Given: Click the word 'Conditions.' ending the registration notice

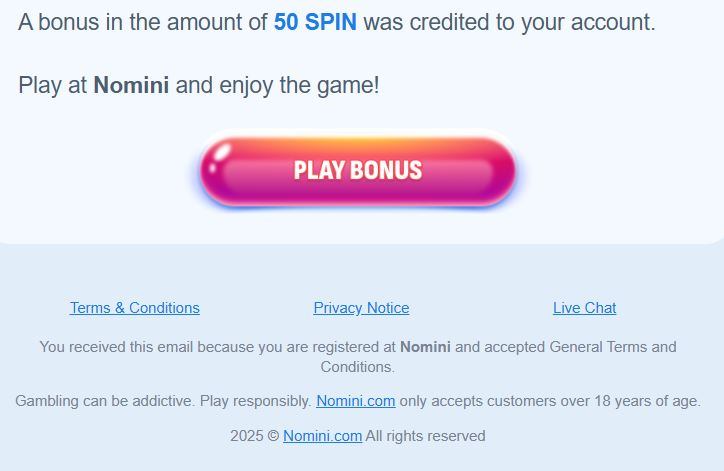Looking at the screenshot, I should click(358, 367).
